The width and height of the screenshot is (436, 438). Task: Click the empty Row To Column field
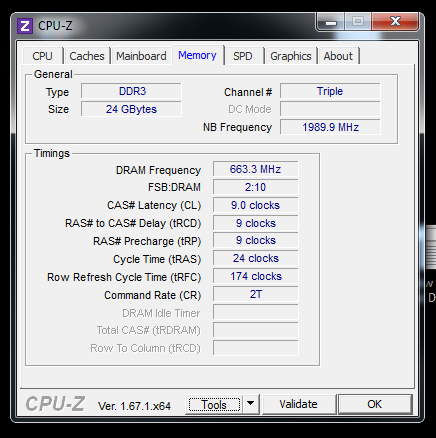coord(256,348)
